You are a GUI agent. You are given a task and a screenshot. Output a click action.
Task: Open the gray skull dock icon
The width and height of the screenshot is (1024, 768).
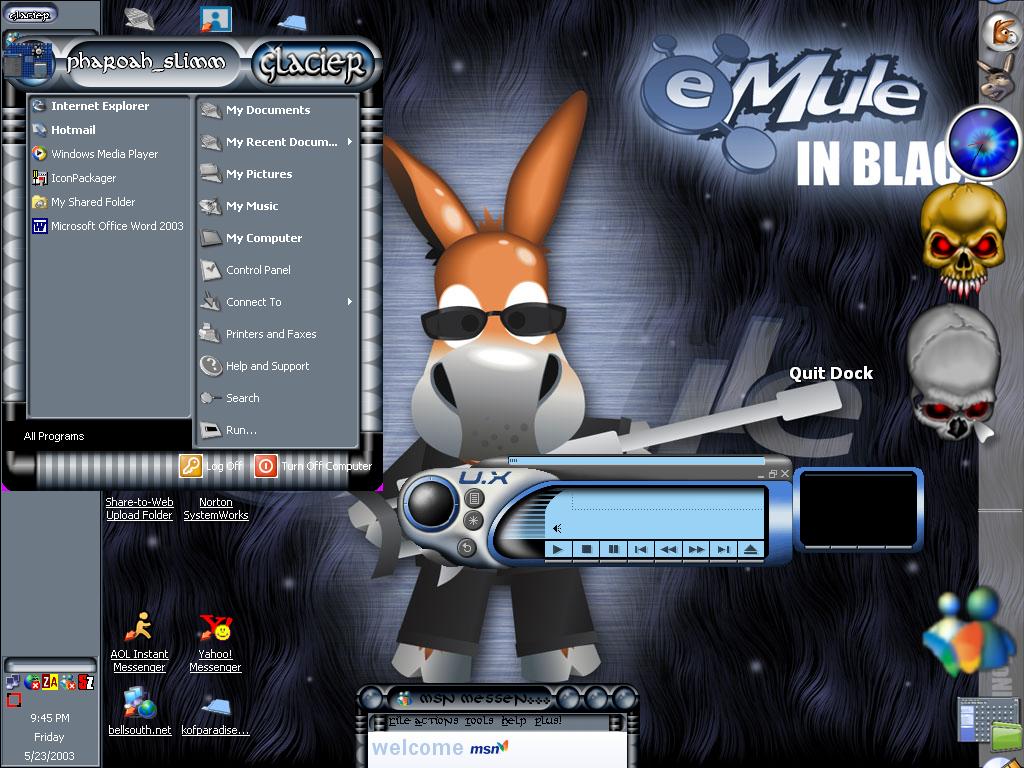tap(954, 372)
